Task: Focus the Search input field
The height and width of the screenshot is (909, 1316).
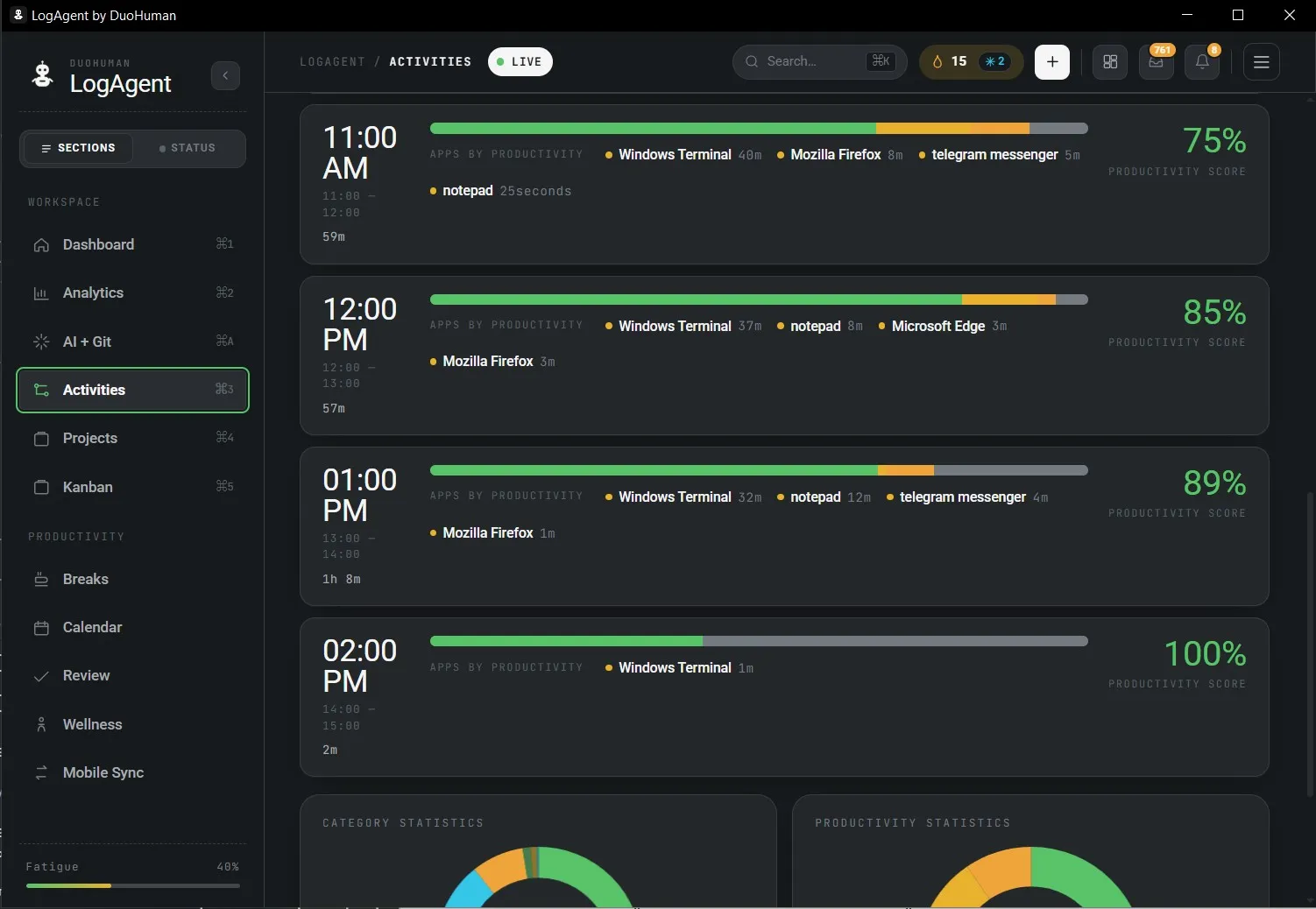Action: click(x=819, y=61)
